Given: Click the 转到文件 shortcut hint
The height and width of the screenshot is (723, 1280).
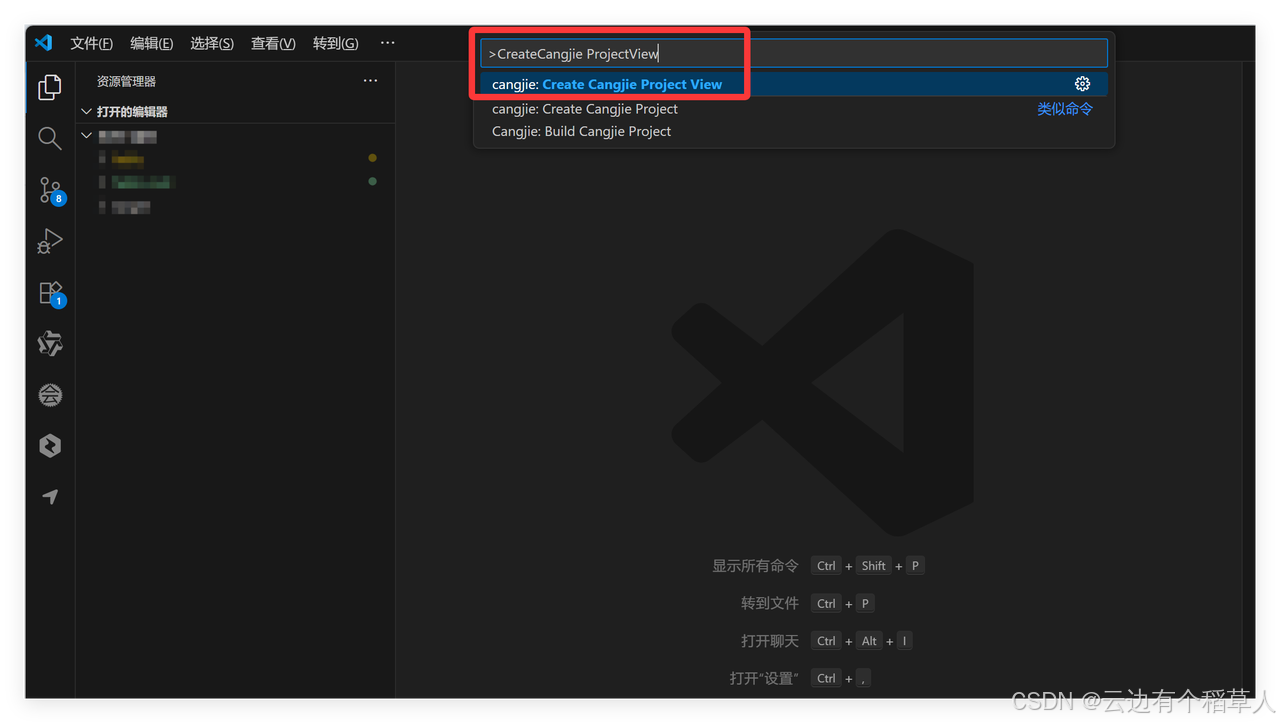Looking at the screenshot, I should tap(770, 603).
